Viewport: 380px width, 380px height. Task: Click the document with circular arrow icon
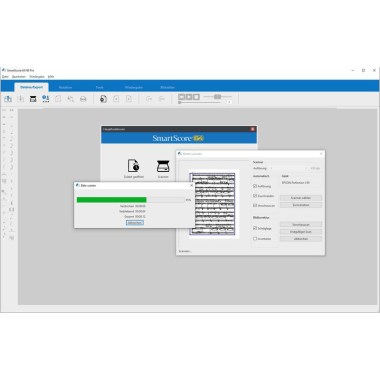(103, 99)
